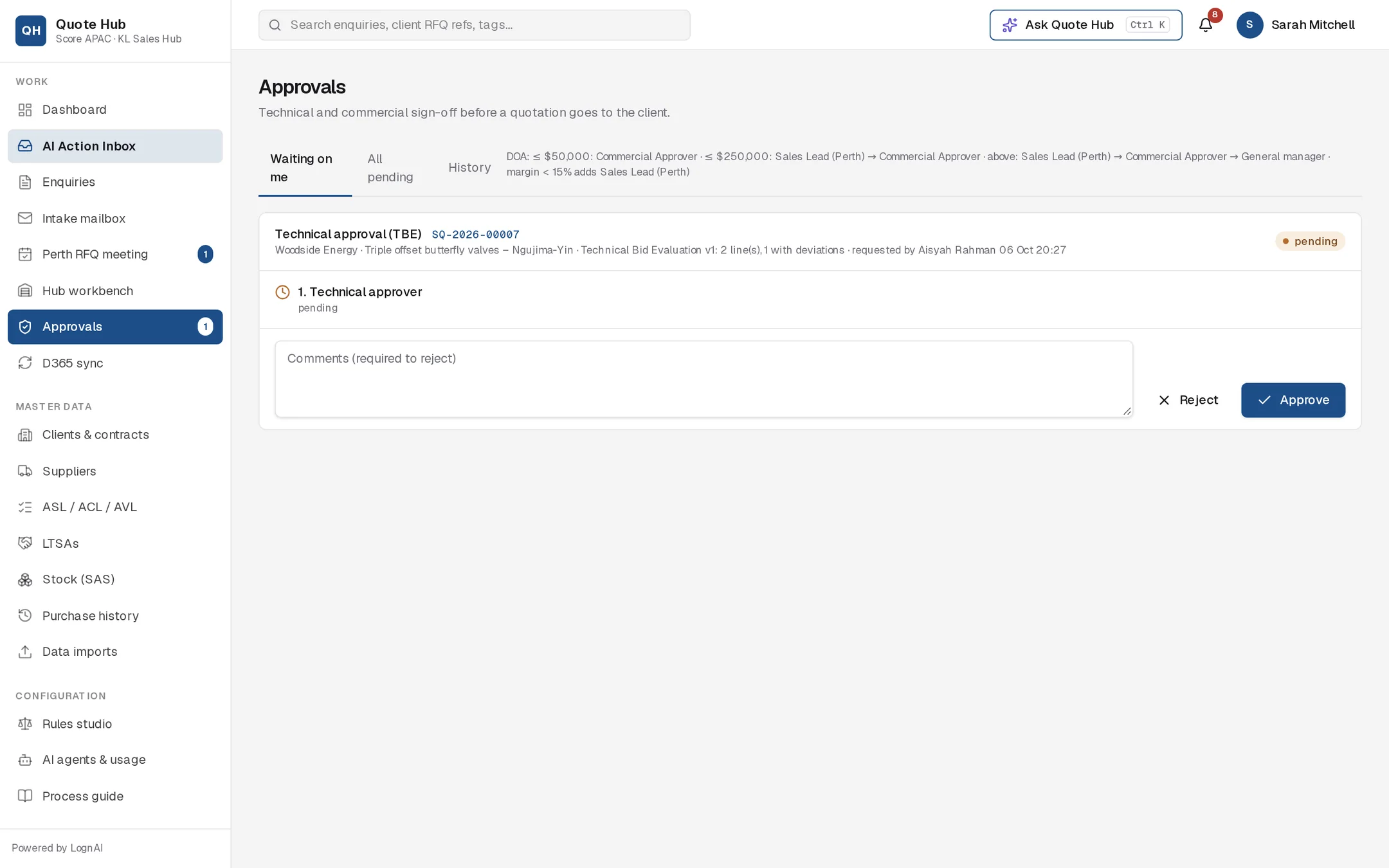The height and width of the screenshot is (868, 1389).
Task: Approve the technical approval request
Action: (x=1293, y=400)
